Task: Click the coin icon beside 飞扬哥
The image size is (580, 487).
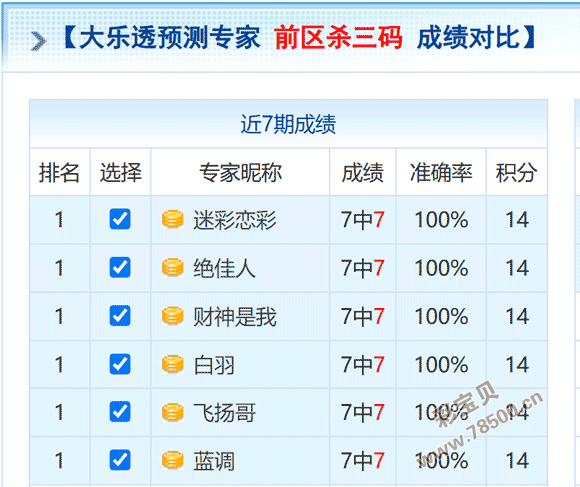Action: (172, 412)
